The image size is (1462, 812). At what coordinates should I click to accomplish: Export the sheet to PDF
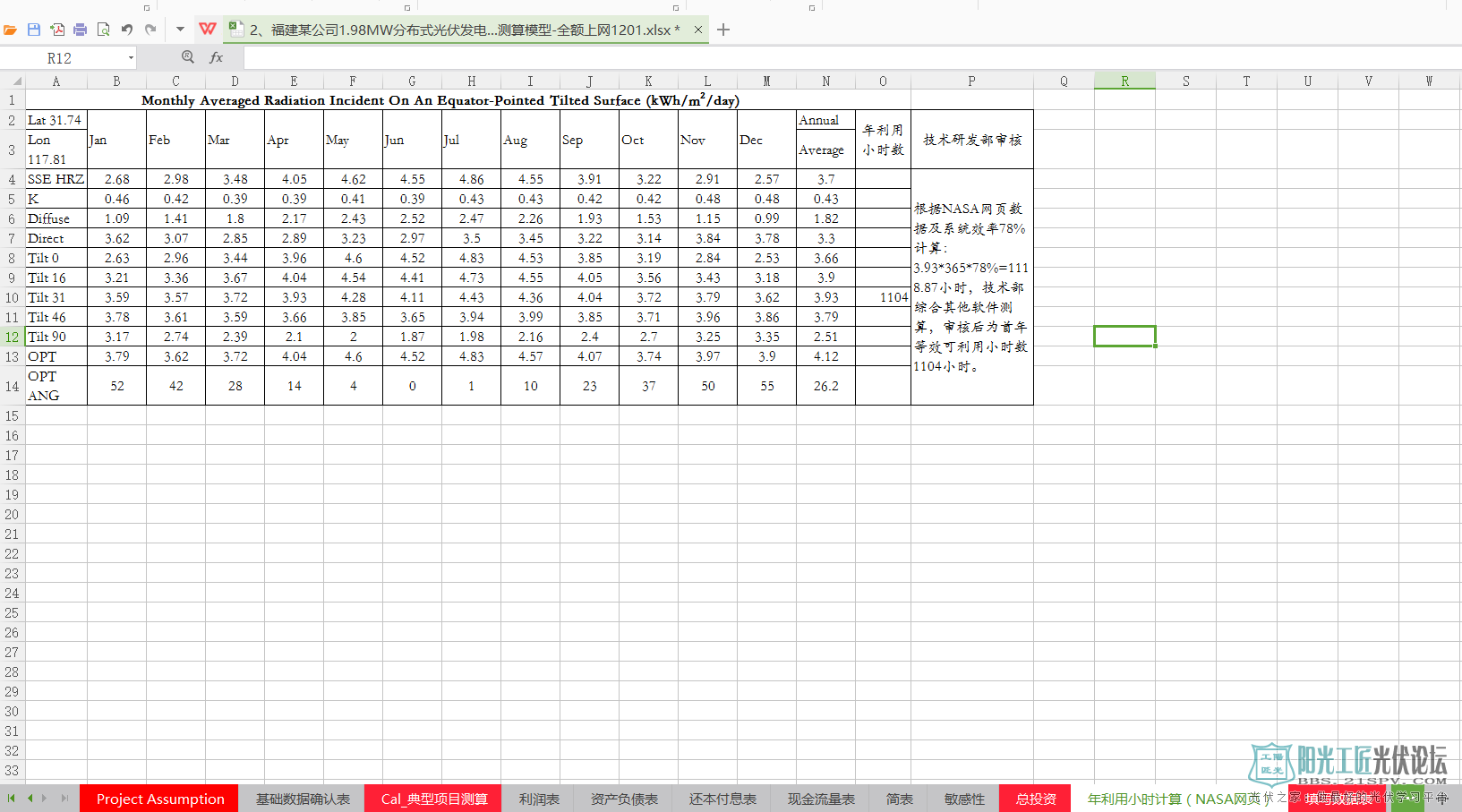(57, 30)
